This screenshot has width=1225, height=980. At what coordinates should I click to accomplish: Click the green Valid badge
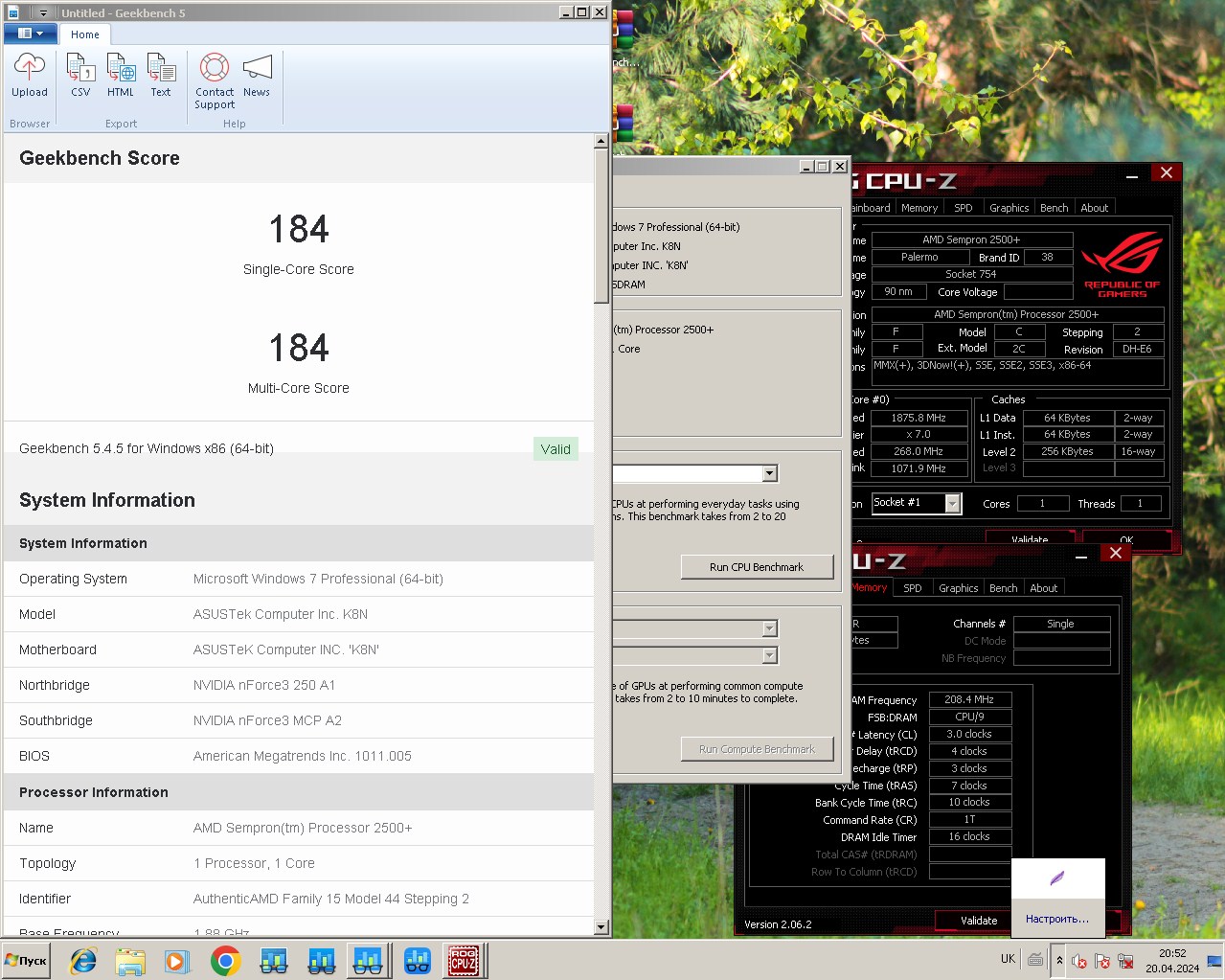[556, 448]
